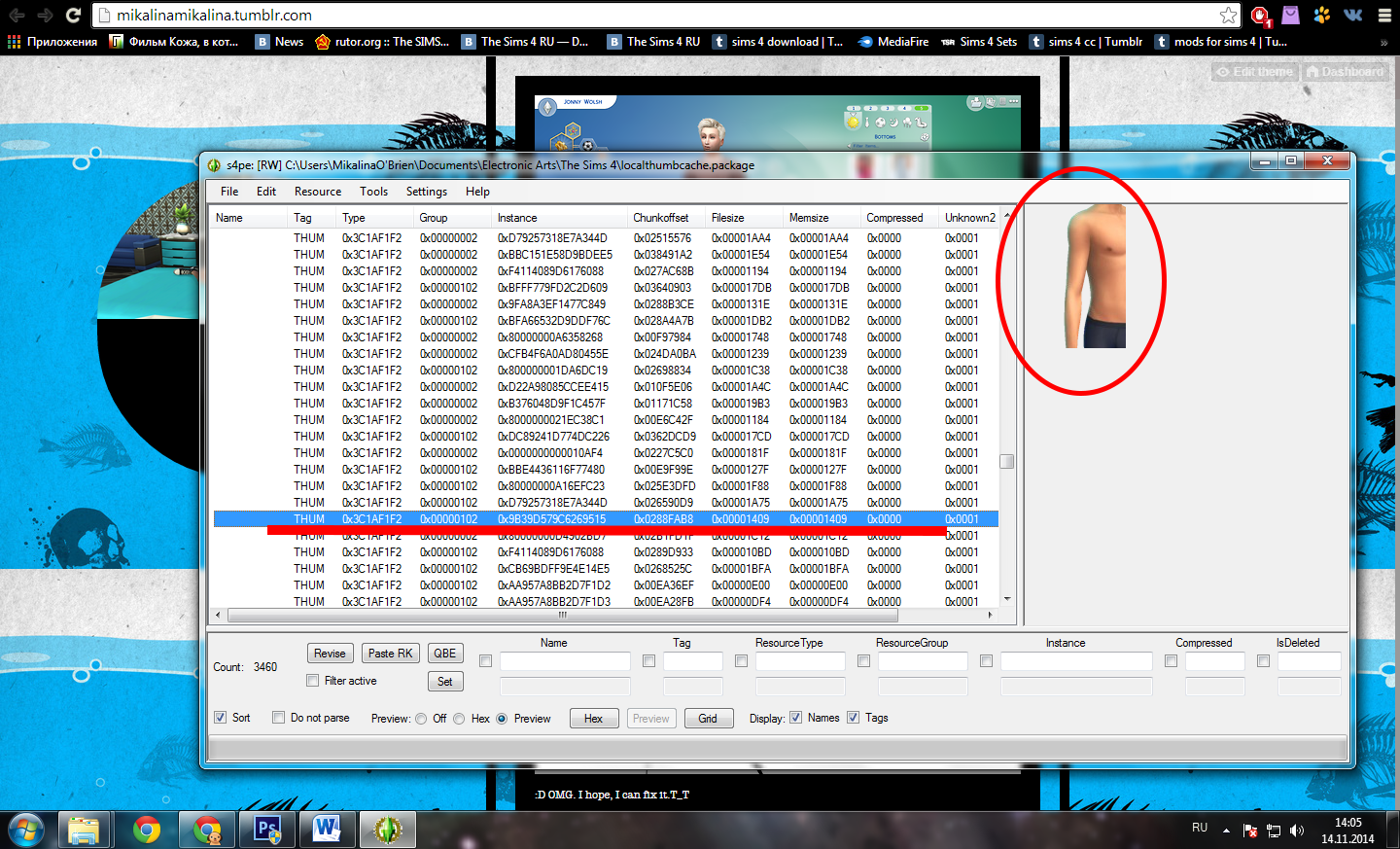Open Microsoft Word from the taskbar
Viewport: 1400px width, 849px height.
[327, 830]
